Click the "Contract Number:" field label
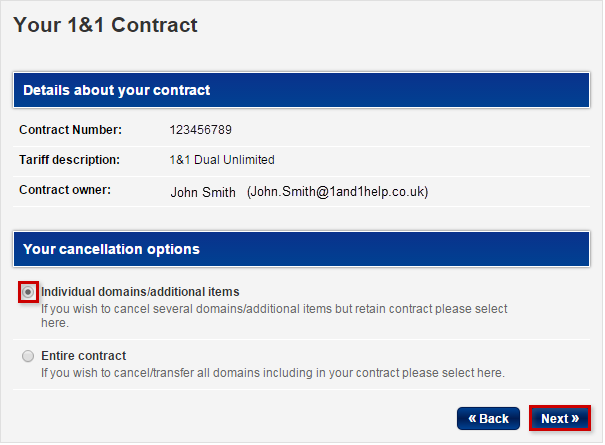Screen dimensions: 605x445 pyautogui.click(x=70, y=129)
